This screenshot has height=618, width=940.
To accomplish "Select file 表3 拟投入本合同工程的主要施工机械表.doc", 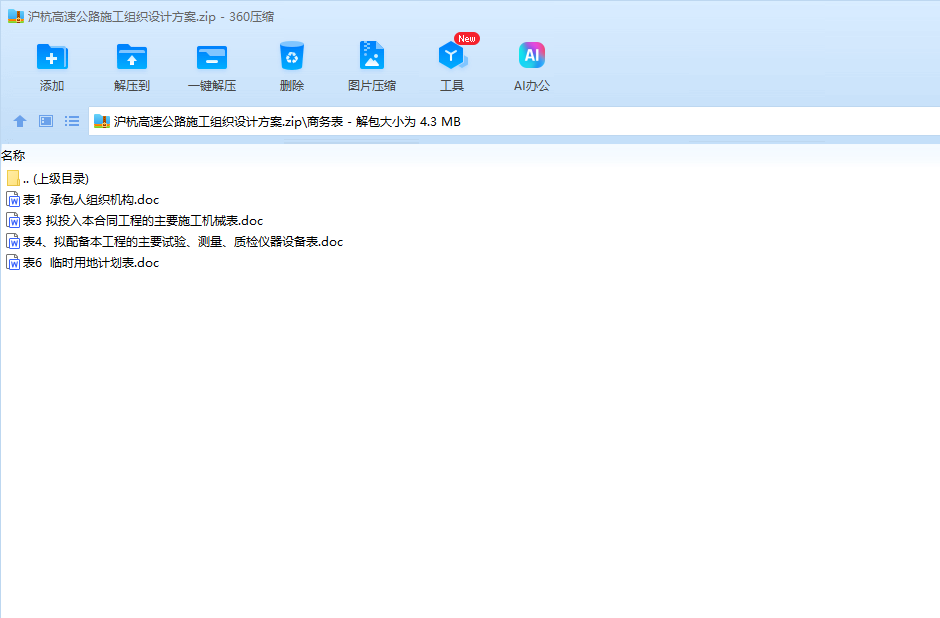I will [x=135, y=221].
